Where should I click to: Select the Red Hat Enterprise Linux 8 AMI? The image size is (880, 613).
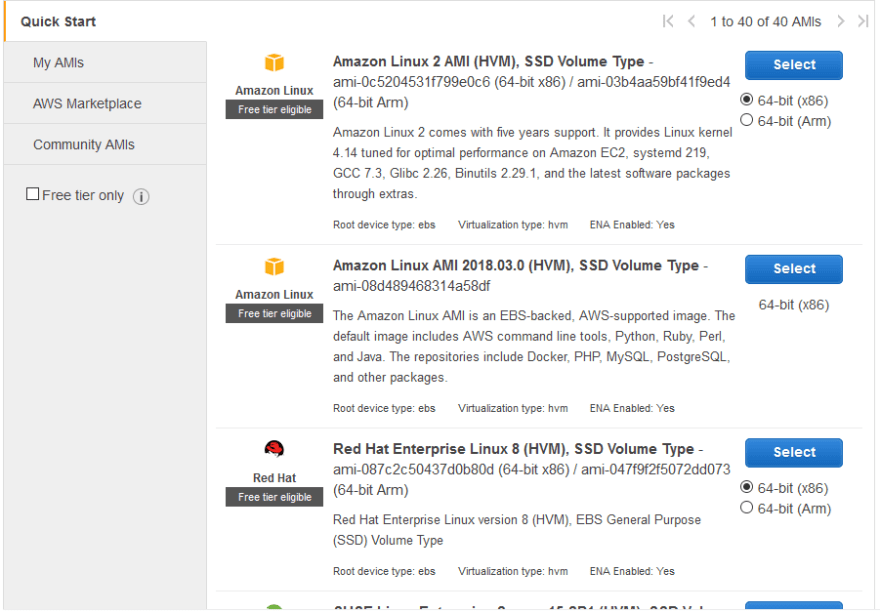click(794, 452)
